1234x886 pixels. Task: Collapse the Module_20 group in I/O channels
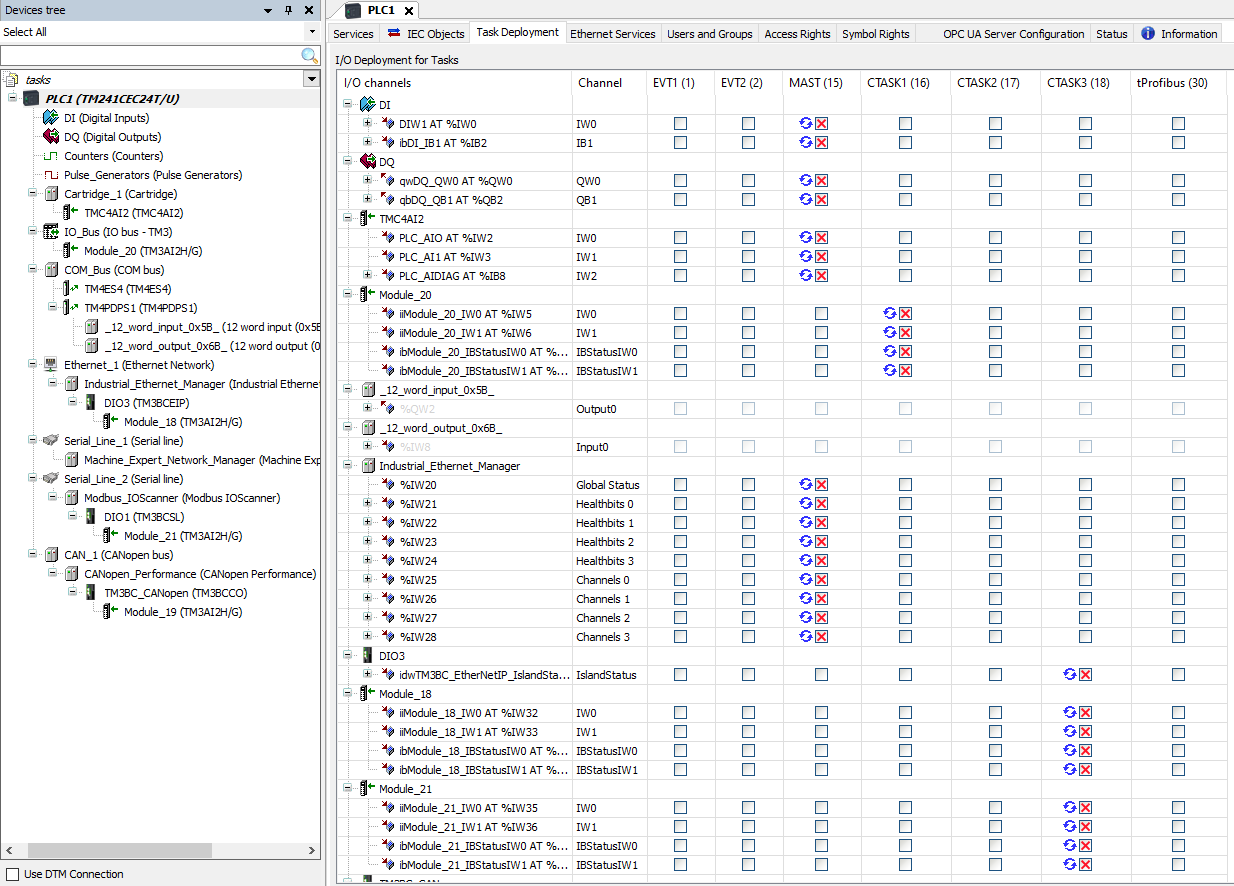[348, 295]
